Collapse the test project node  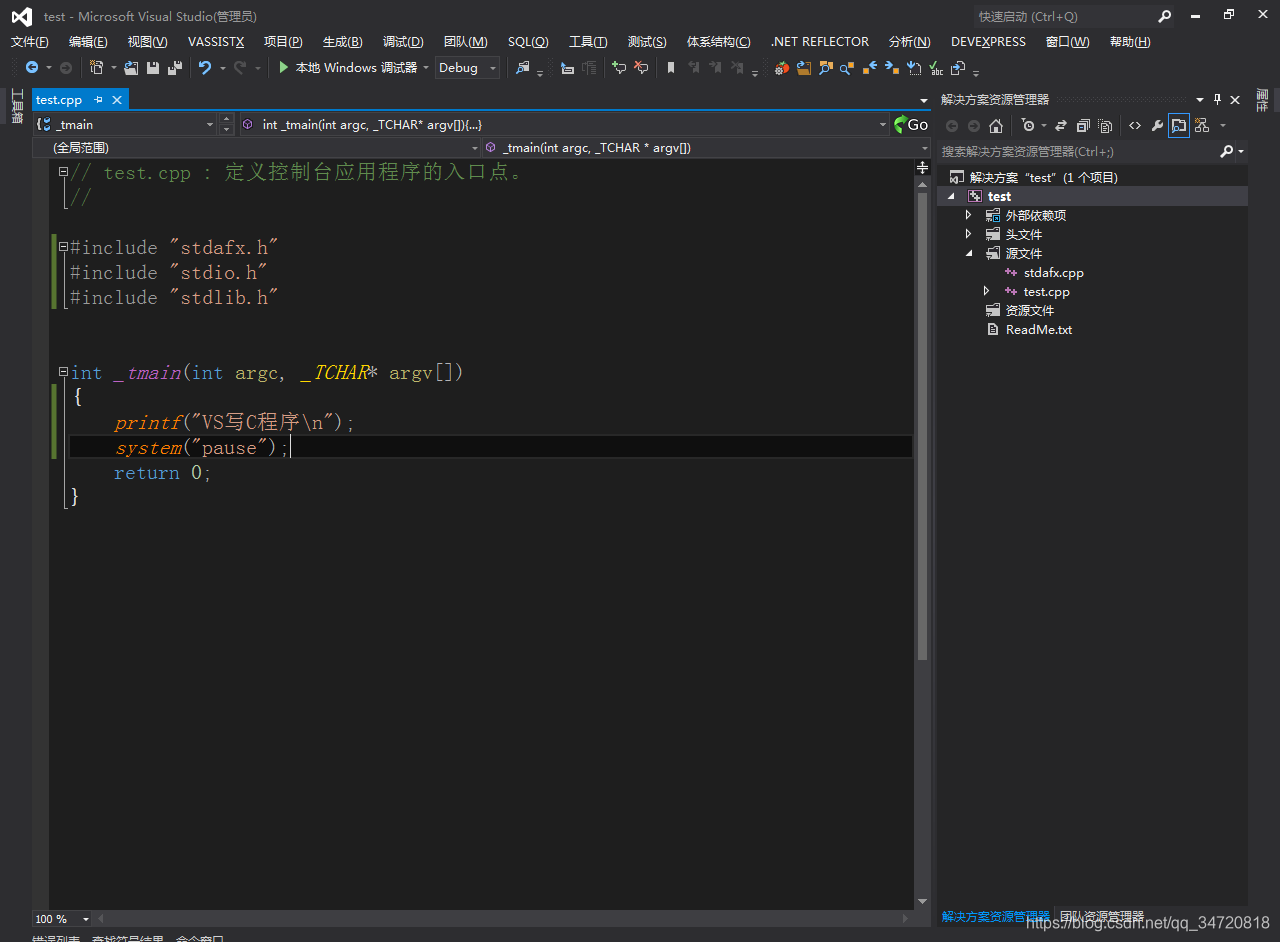(950, 196)
